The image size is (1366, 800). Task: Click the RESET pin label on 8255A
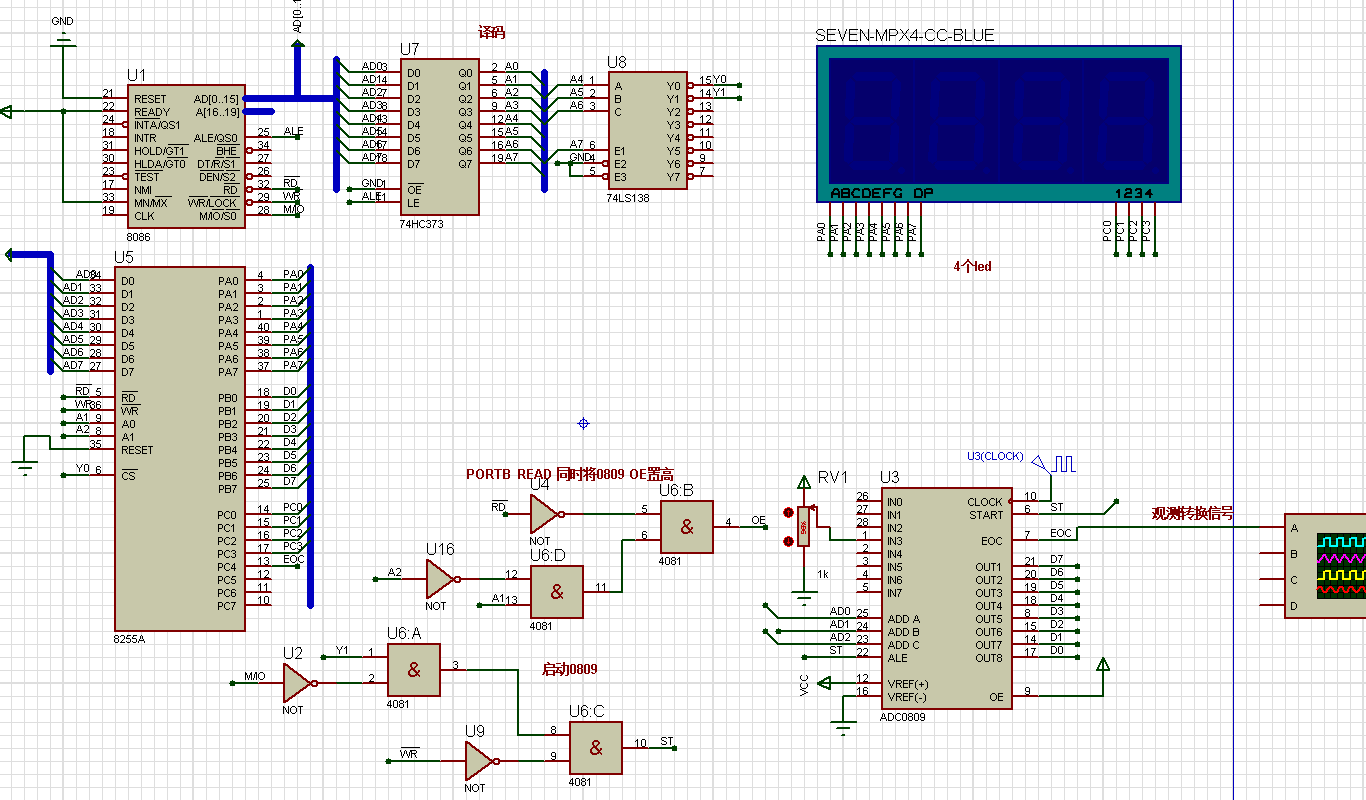pos(137,450)
